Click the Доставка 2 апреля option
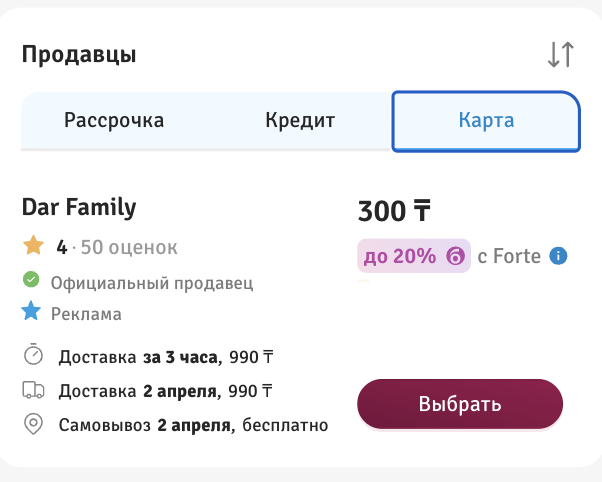The image size is (602, 482). 166,391
